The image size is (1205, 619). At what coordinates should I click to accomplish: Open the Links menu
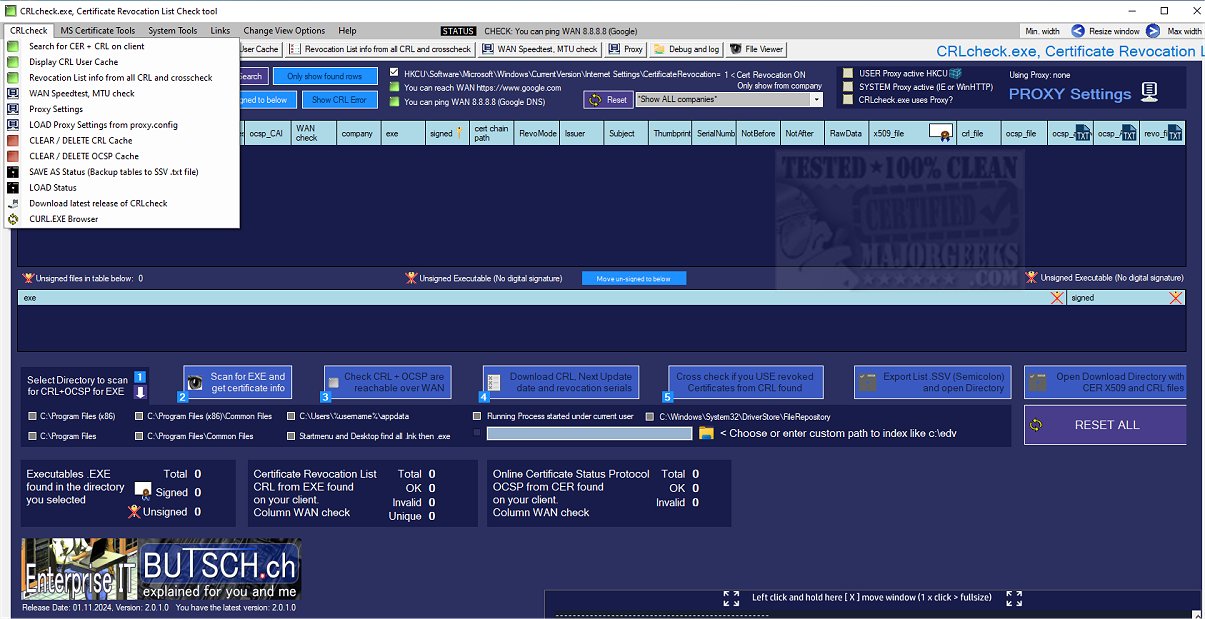pyautogui.click(x=220, y=31)
